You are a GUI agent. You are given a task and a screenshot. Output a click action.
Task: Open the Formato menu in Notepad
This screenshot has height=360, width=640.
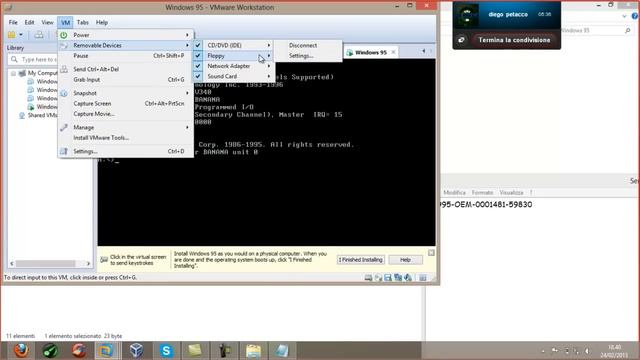pyautogui.click(x=482, y=192)
